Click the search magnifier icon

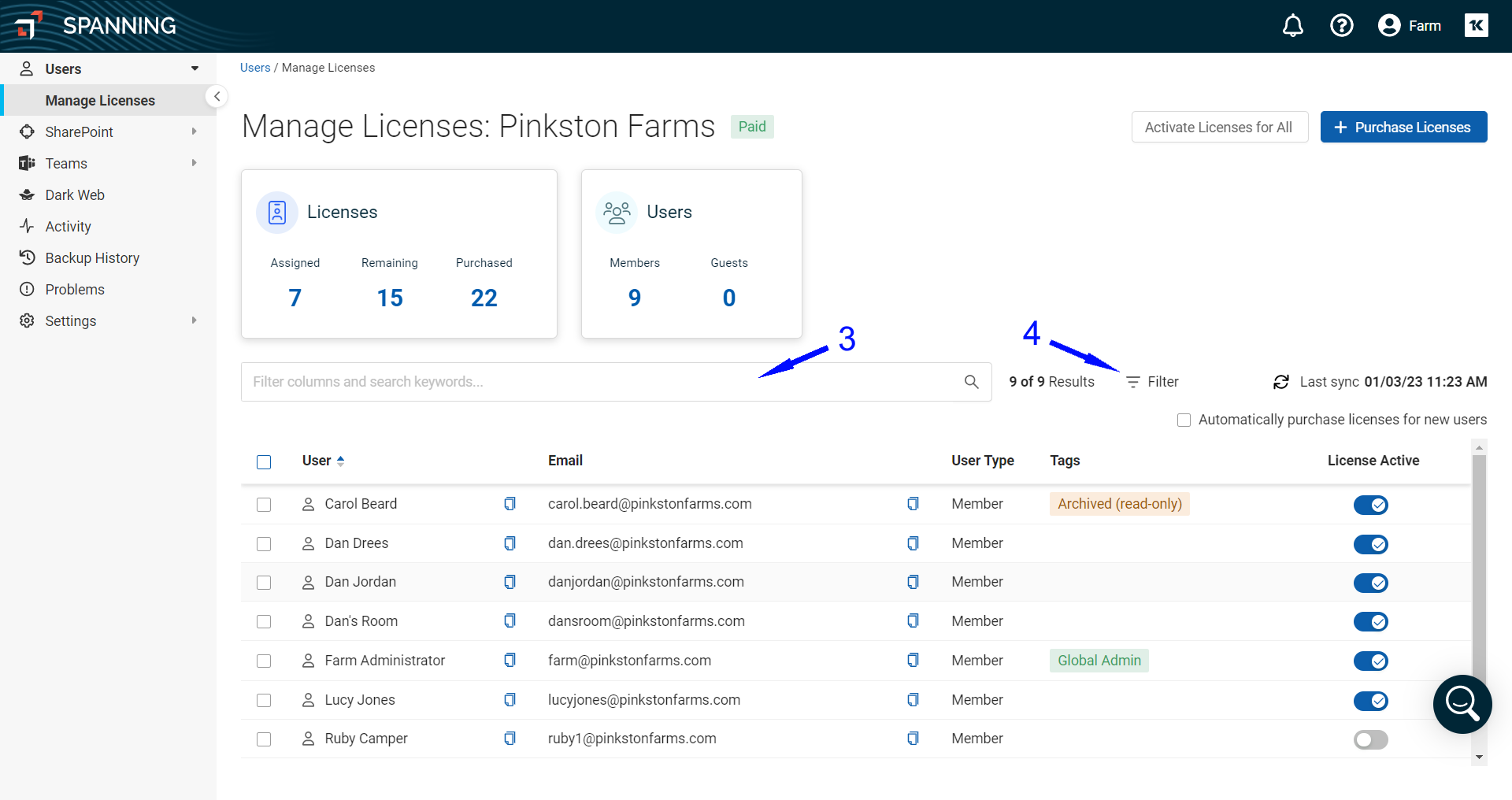click(972, 382)
